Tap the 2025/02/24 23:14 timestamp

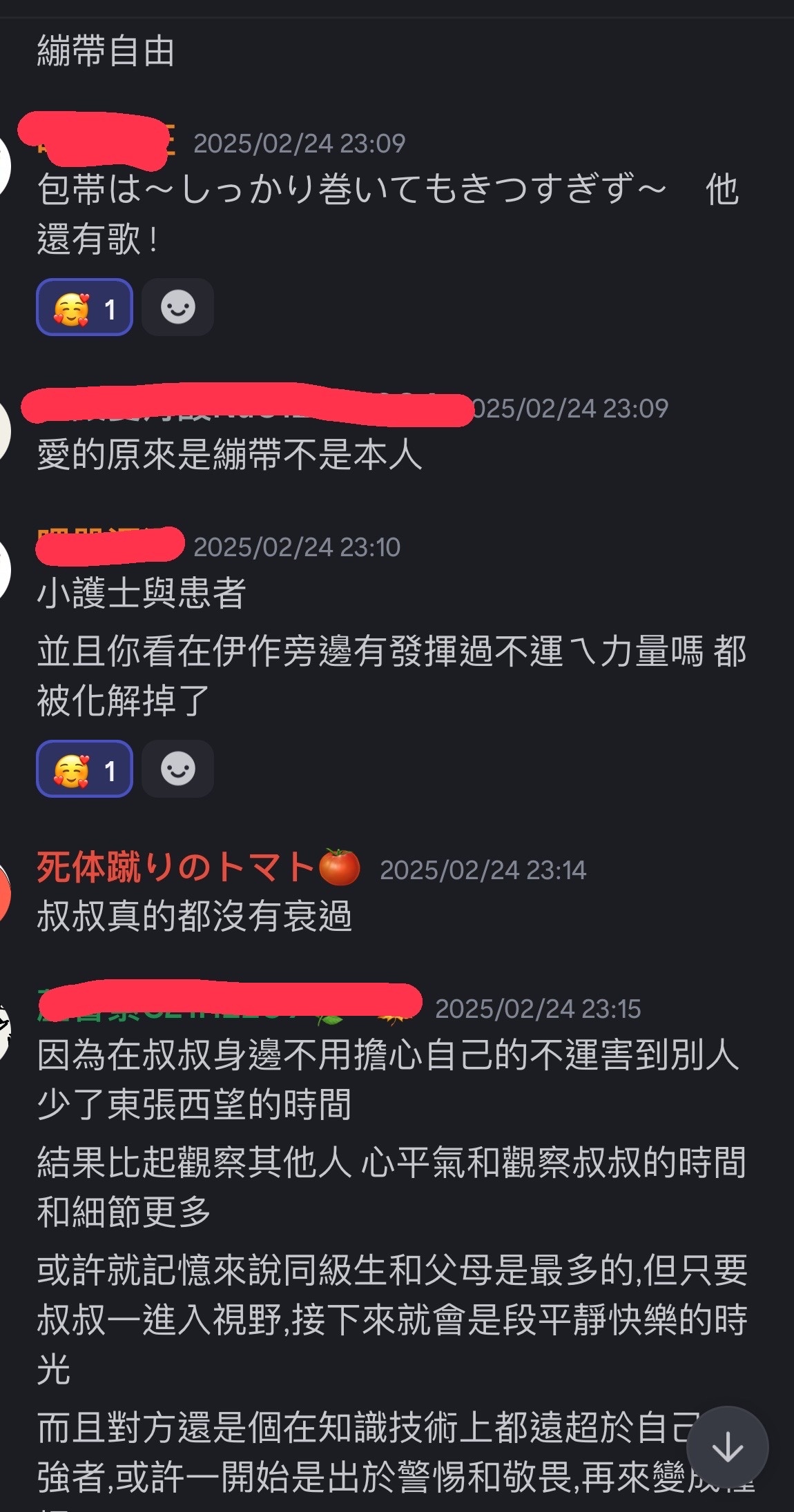click(x=483, y=870)
